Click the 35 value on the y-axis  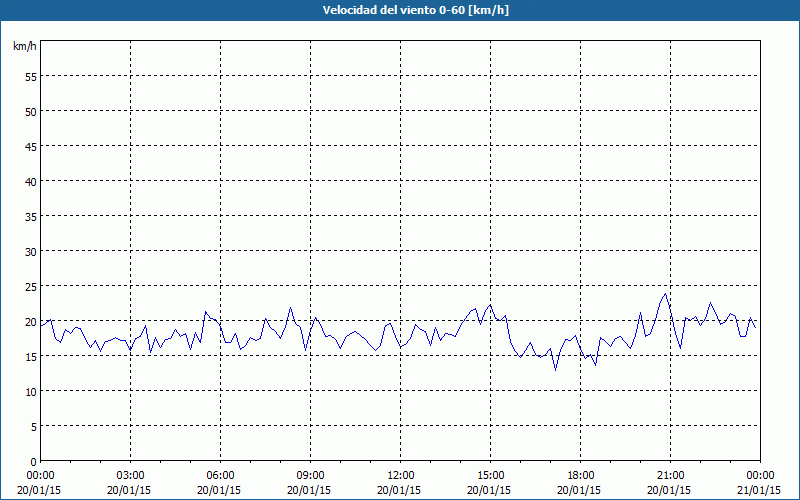point(31,216)
